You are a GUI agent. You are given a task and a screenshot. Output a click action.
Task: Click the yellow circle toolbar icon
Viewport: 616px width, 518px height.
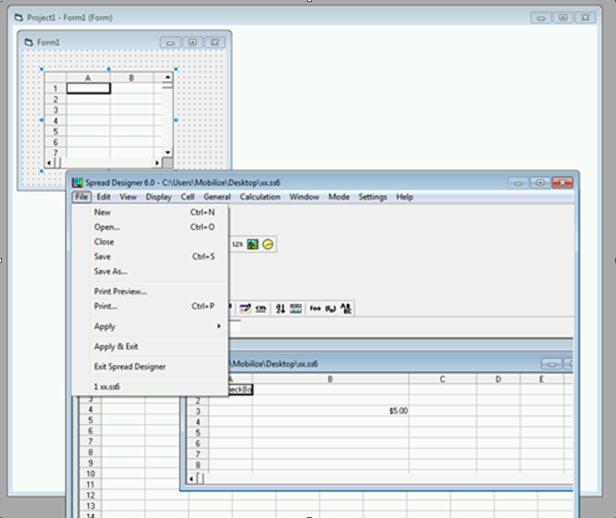point(268,244)
